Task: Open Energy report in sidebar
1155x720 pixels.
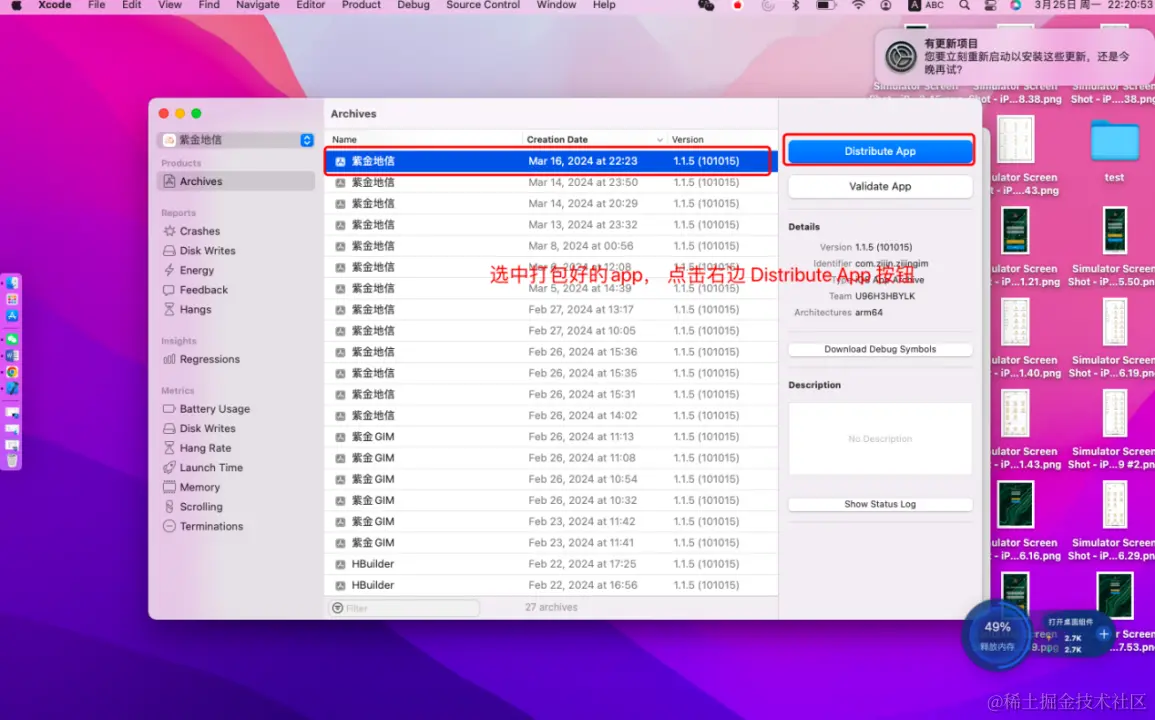Action: click(x=196, y=270)
